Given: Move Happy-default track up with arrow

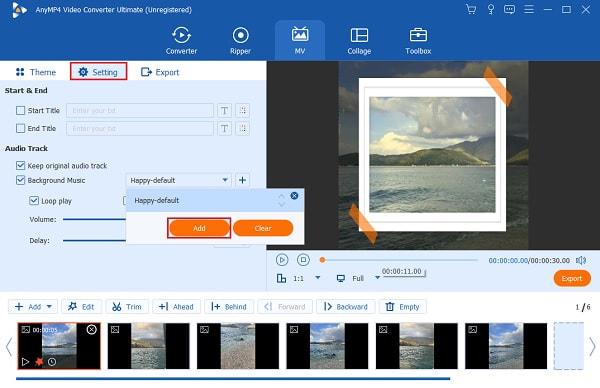Looking at the screenshot, I should pyautogui.click(x=282, y=196).
